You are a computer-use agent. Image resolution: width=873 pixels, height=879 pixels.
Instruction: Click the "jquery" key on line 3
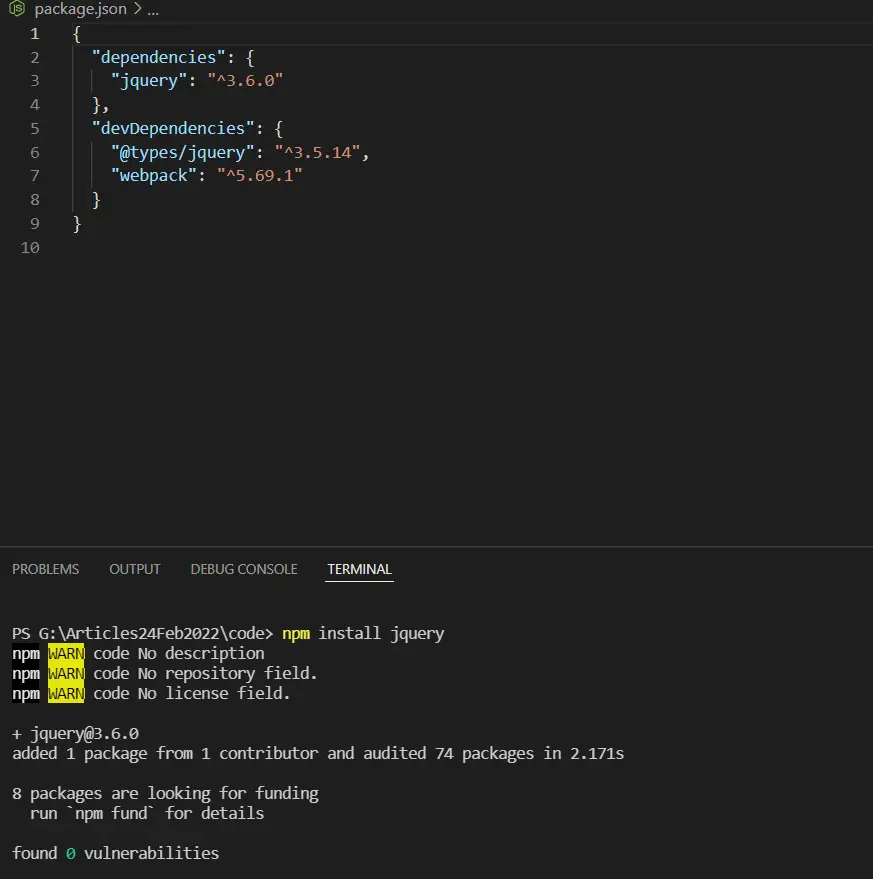(149, 81)
